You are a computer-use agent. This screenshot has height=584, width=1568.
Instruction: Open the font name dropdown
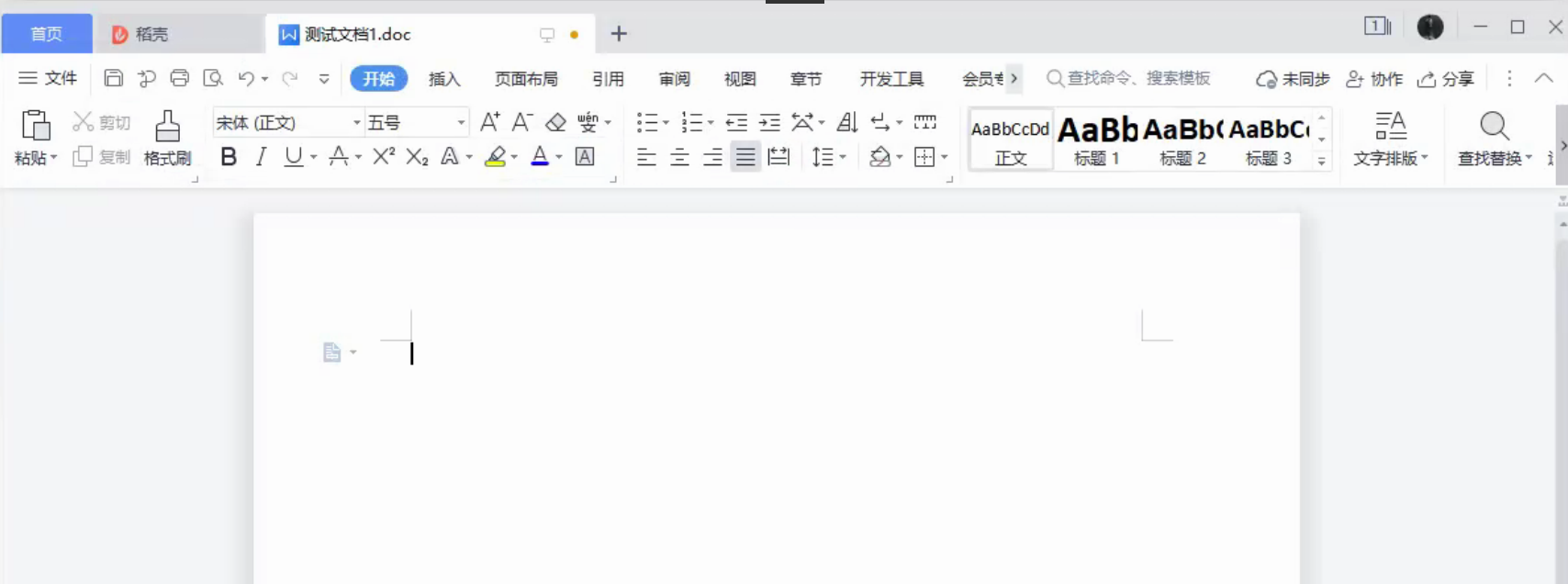point(356,122)
